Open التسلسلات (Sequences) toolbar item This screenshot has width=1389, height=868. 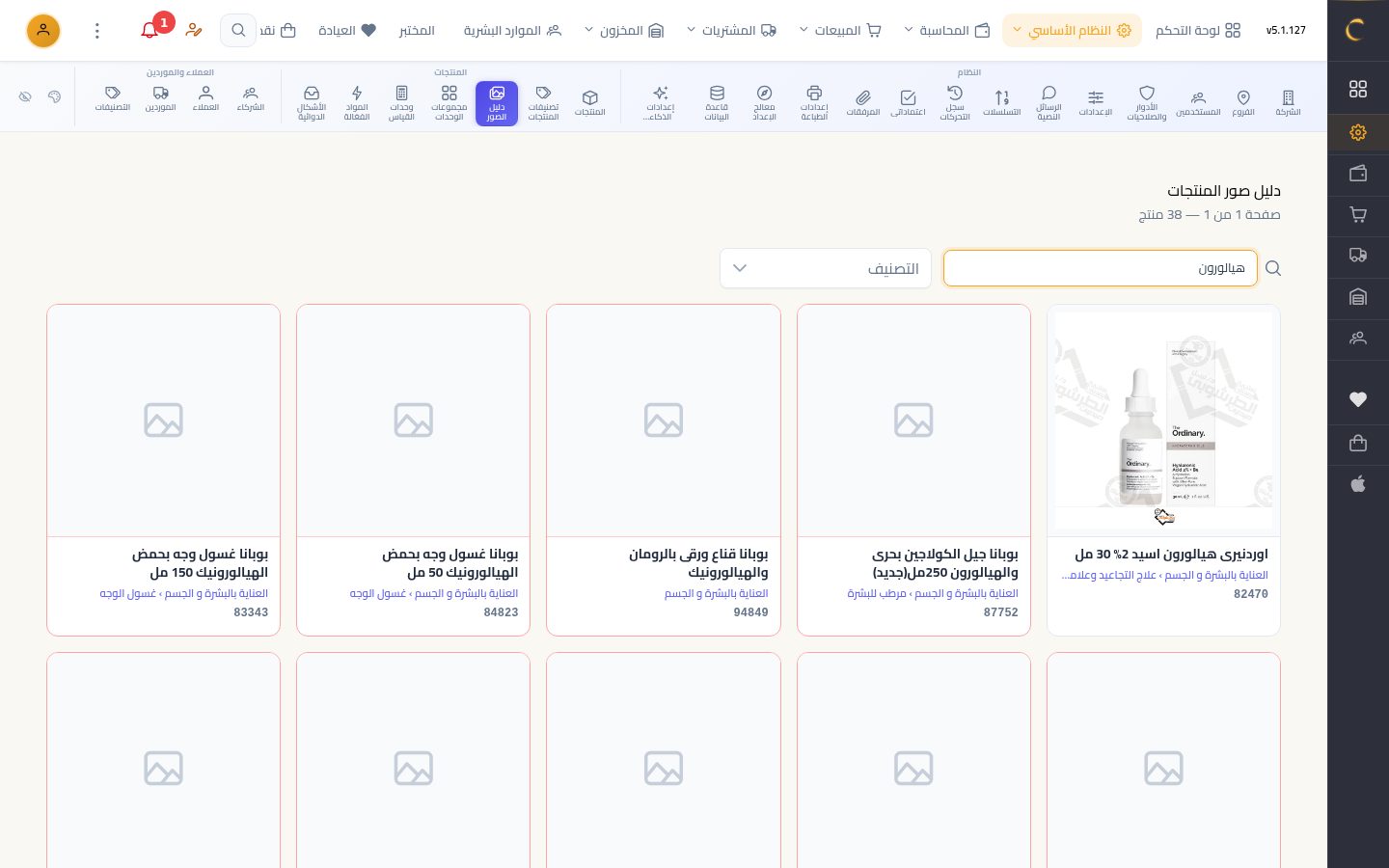[1002, 103]
